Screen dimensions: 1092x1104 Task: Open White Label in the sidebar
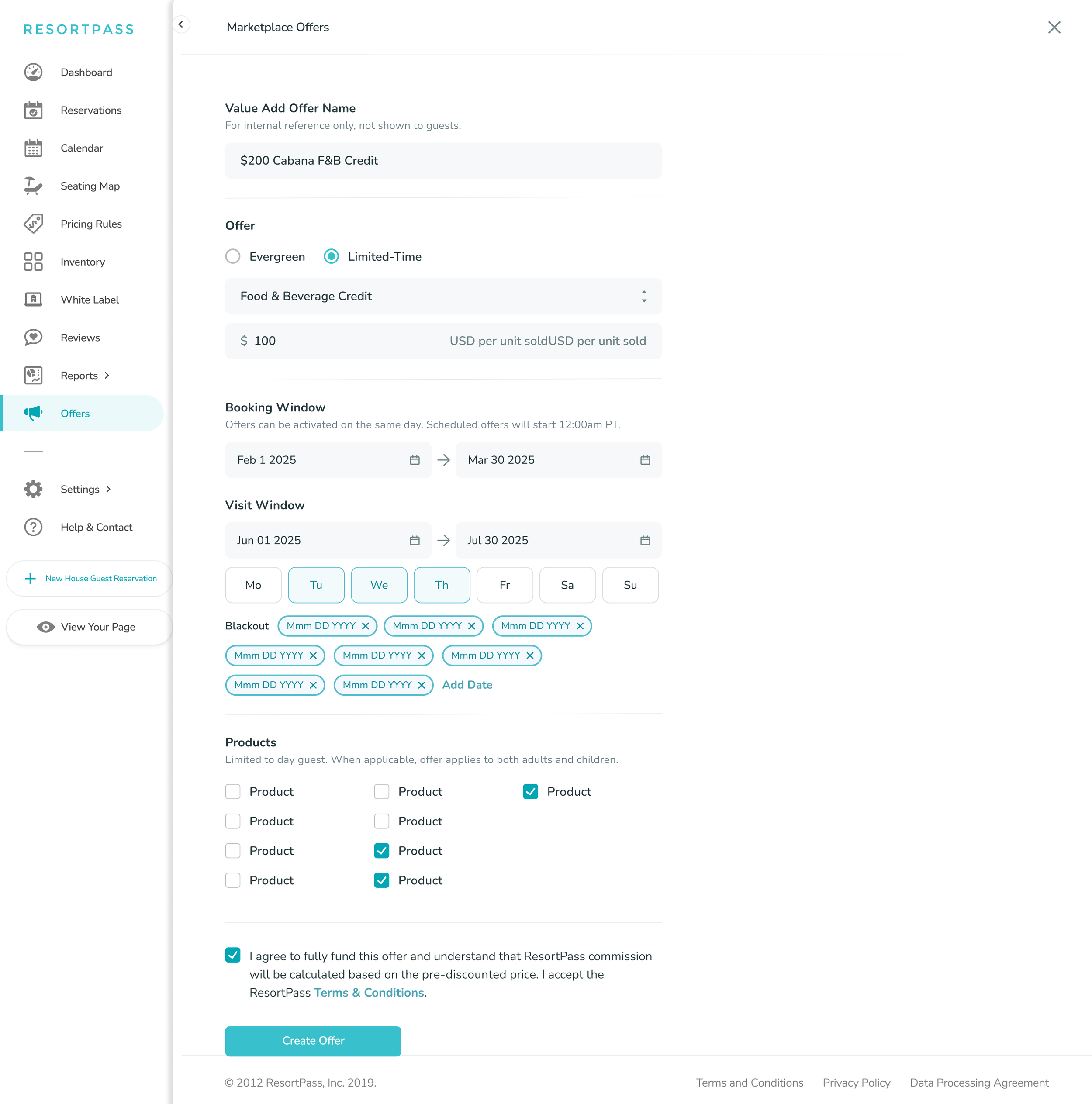pos(90,300)
